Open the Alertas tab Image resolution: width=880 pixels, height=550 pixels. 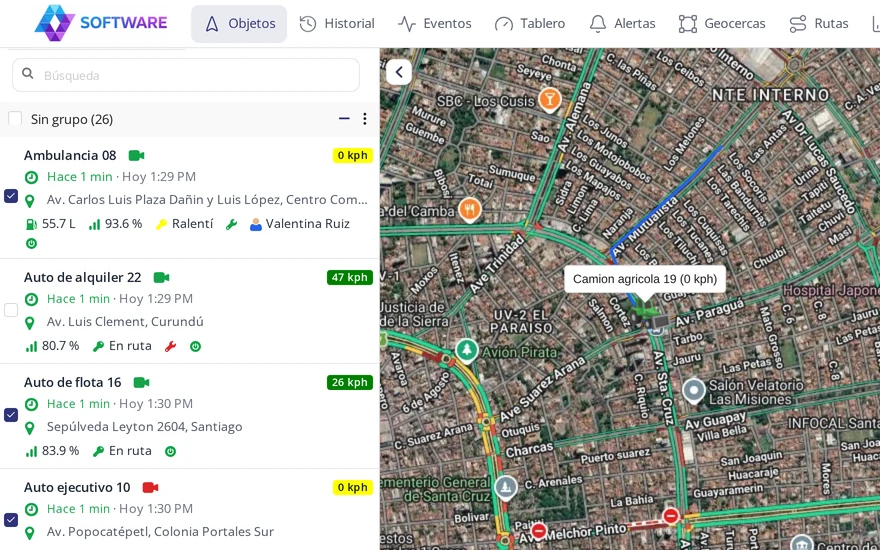[x=622, y=24]
